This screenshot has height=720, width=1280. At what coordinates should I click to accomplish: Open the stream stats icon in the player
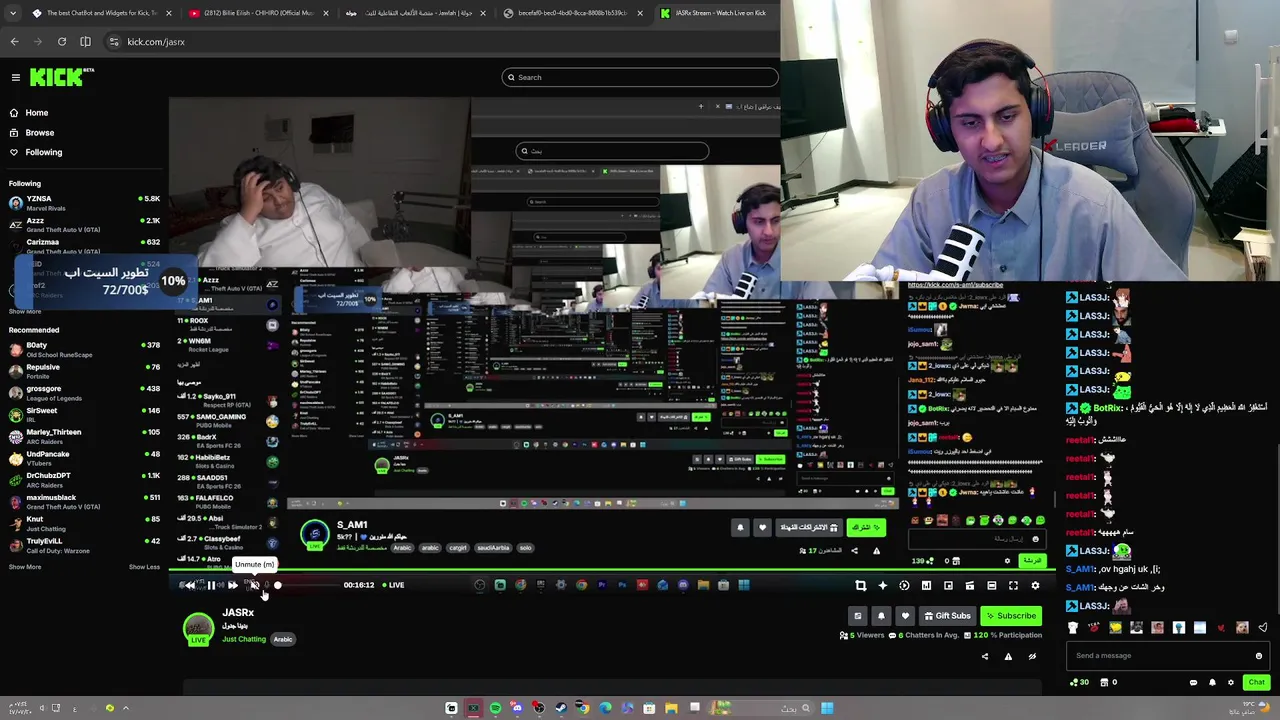tap(926, 586)
